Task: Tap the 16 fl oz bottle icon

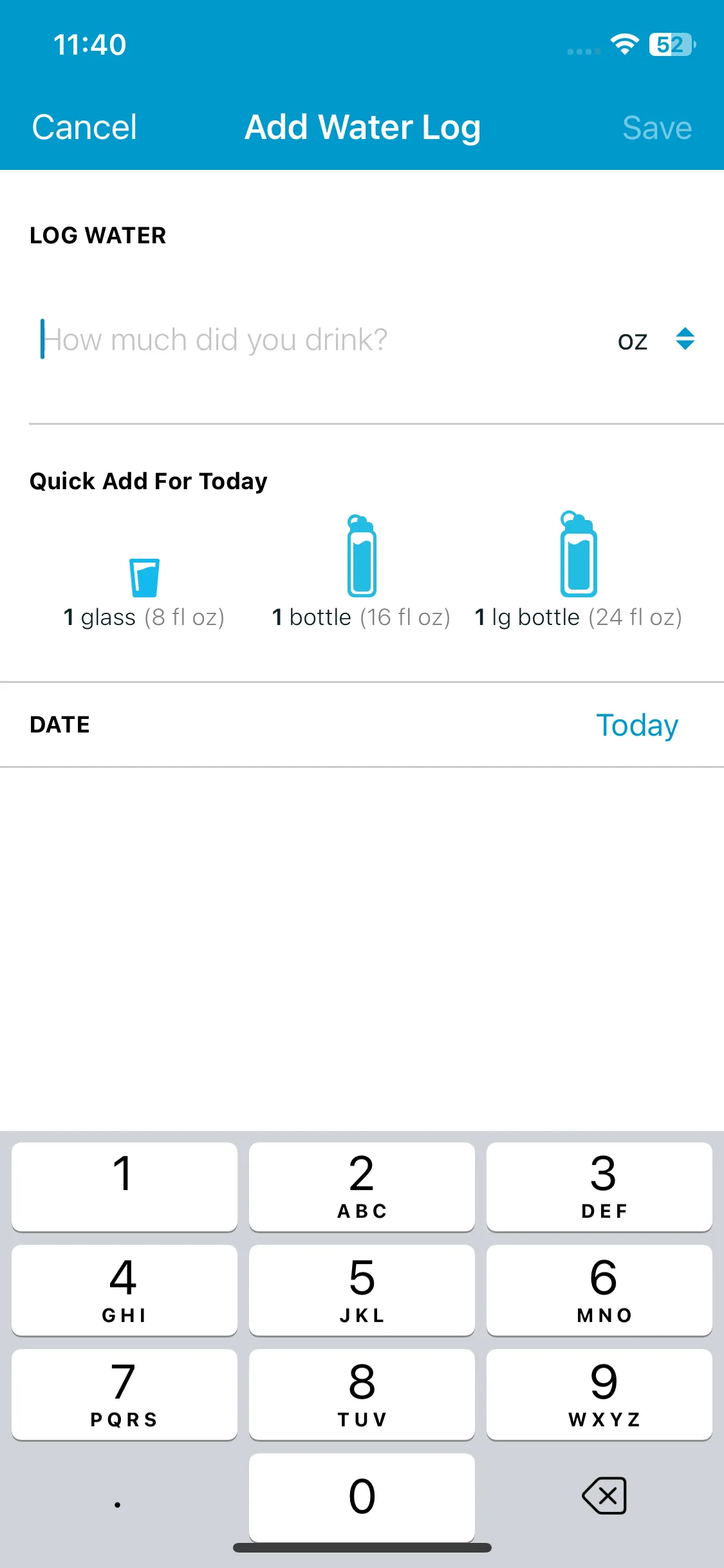Action: tap(362, 555)
